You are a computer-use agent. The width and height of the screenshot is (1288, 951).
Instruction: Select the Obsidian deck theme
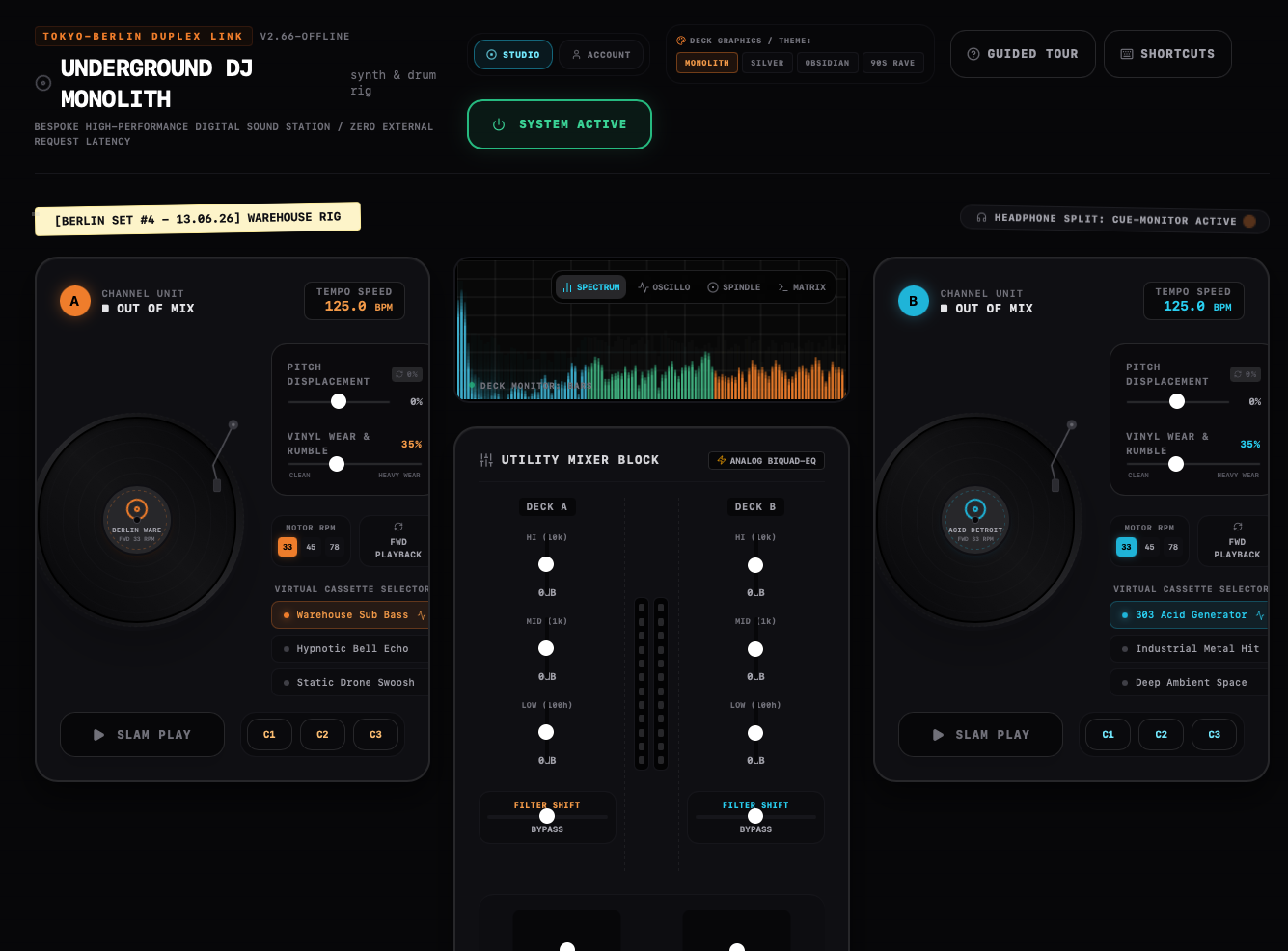pos(827,63)
